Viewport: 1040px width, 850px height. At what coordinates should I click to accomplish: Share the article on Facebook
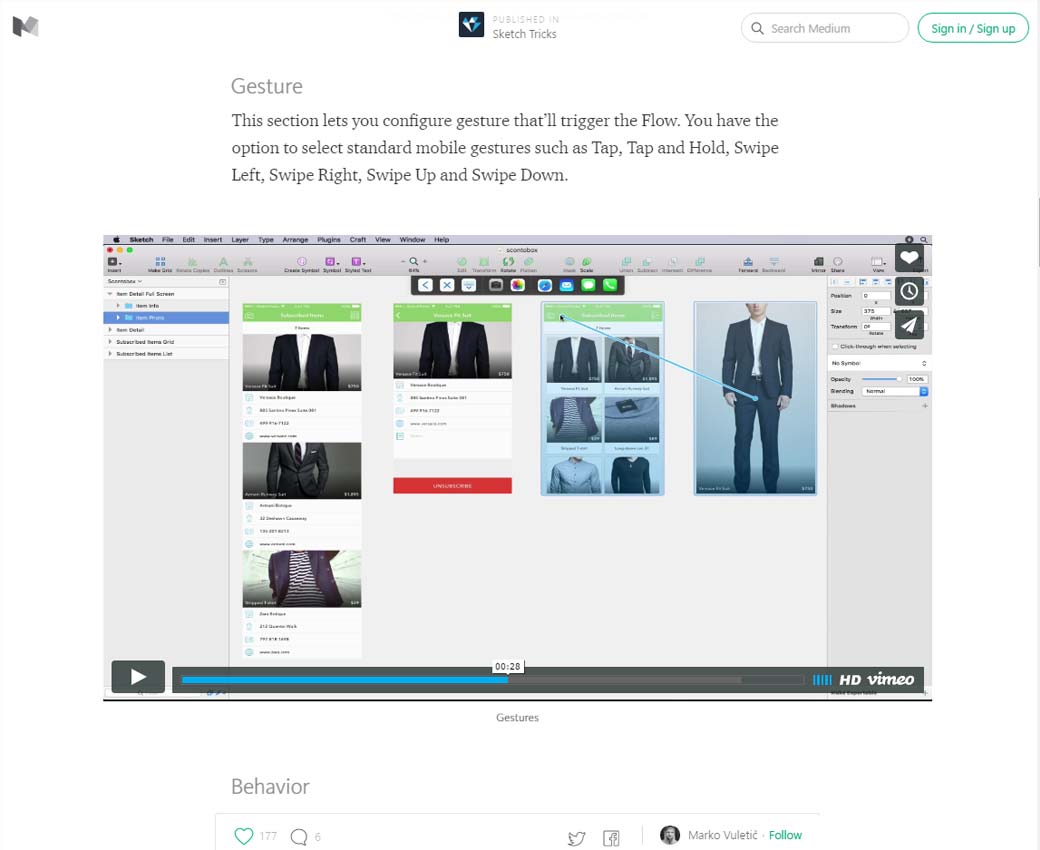coord(611,838)
